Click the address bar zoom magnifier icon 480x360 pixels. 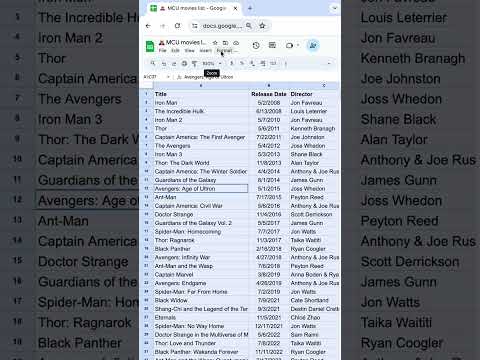coord(249,25)
